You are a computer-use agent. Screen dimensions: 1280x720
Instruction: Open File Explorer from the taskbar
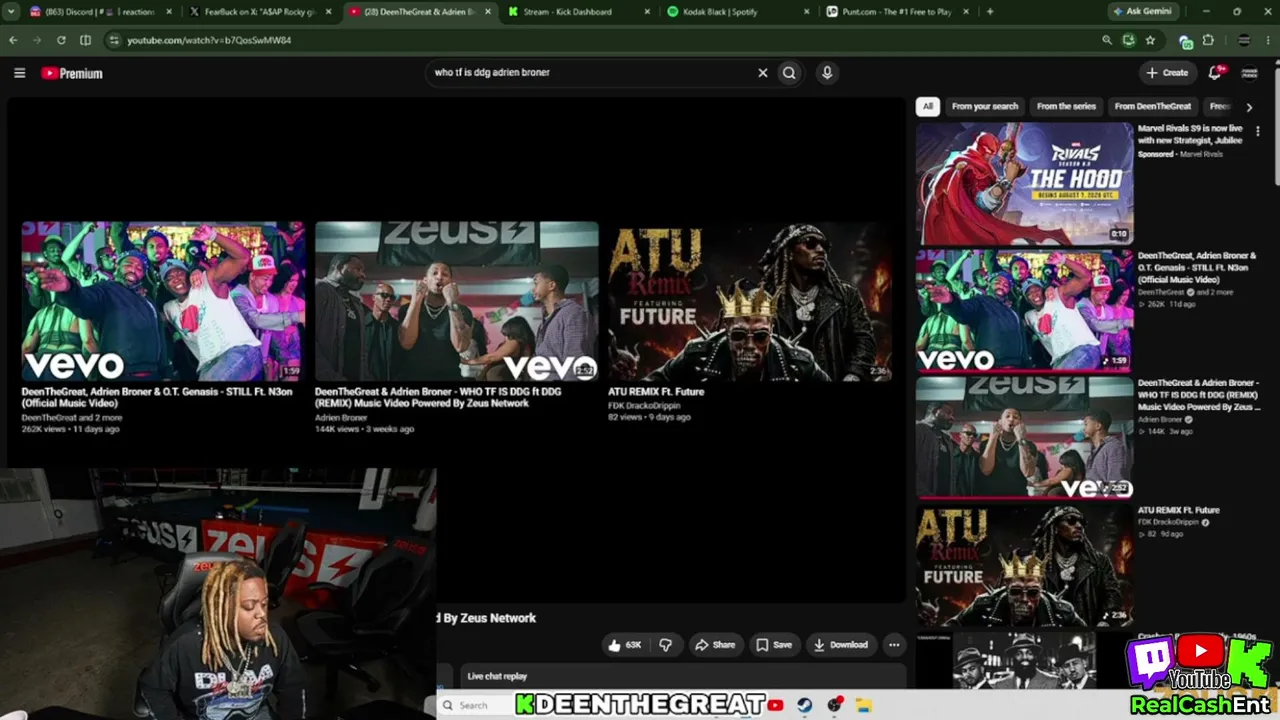pyautogui.click(x=864, y=705)
